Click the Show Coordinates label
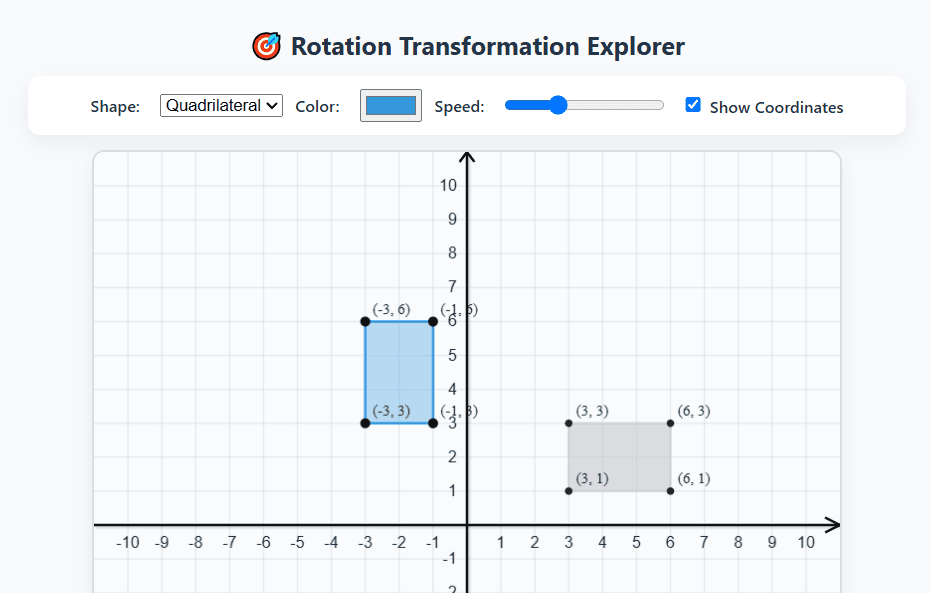 775,106
